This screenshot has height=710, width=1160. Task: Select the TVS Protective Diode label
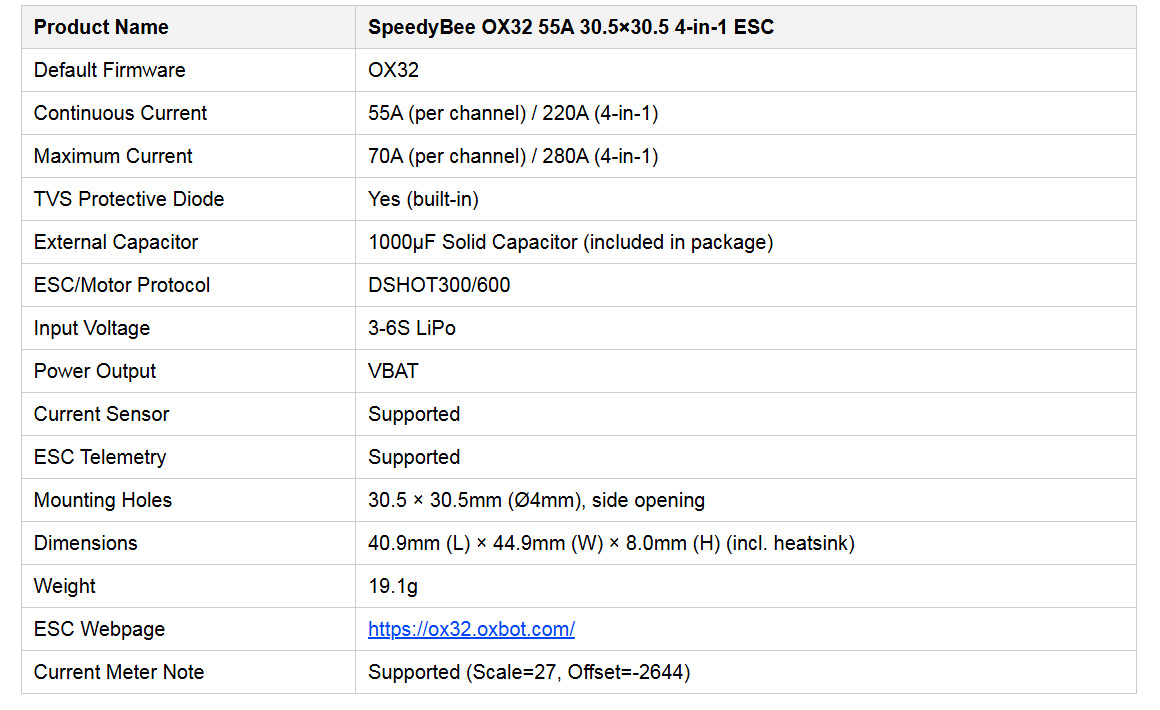(x=129, y=199)
